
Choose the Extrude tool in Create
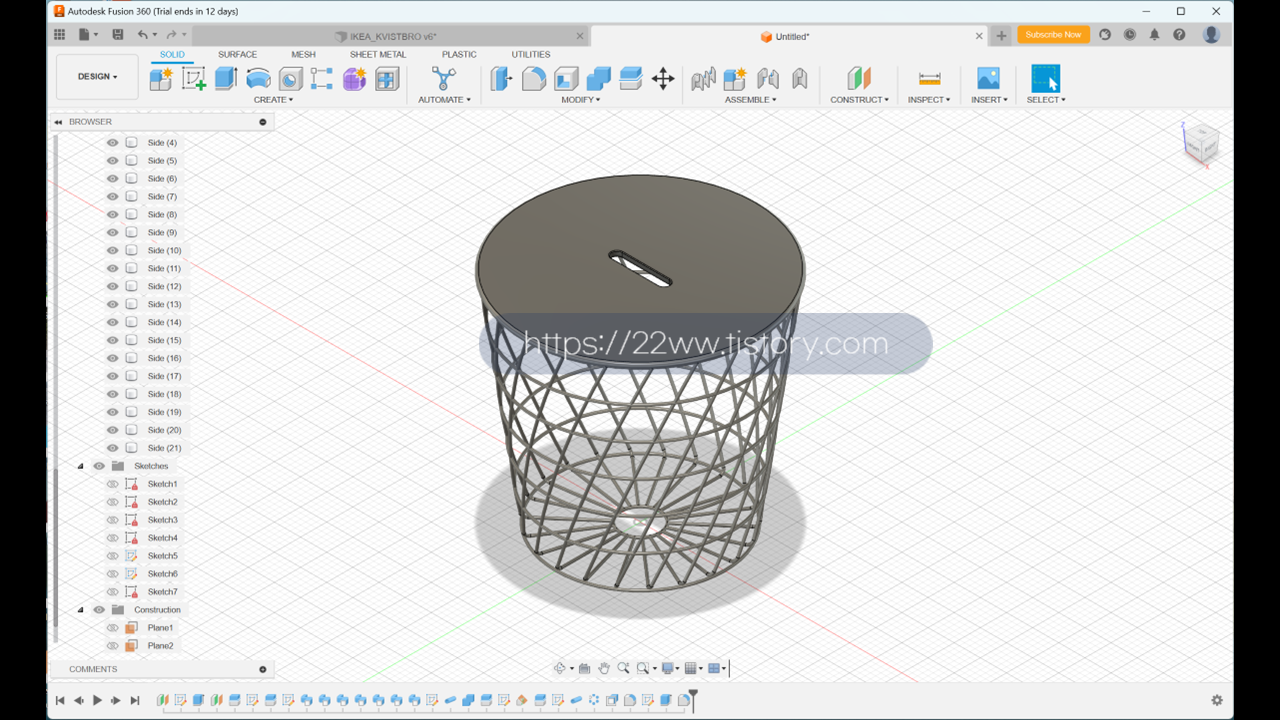(x=226, y=79)
